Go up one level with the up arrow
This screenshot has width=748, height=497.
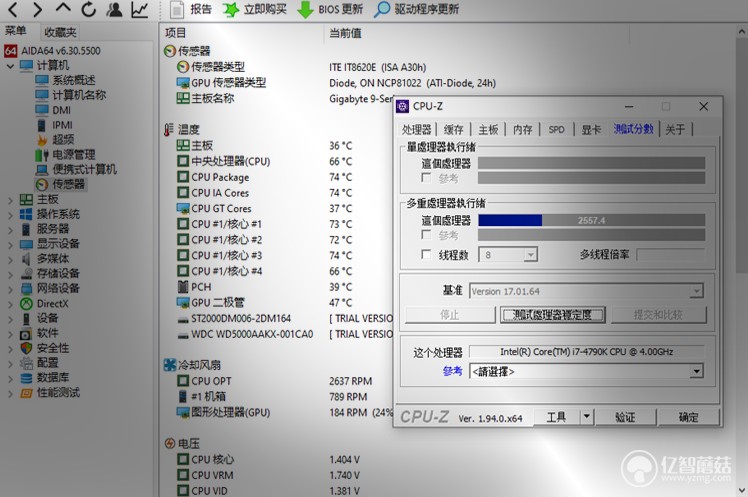pos(63,8)
